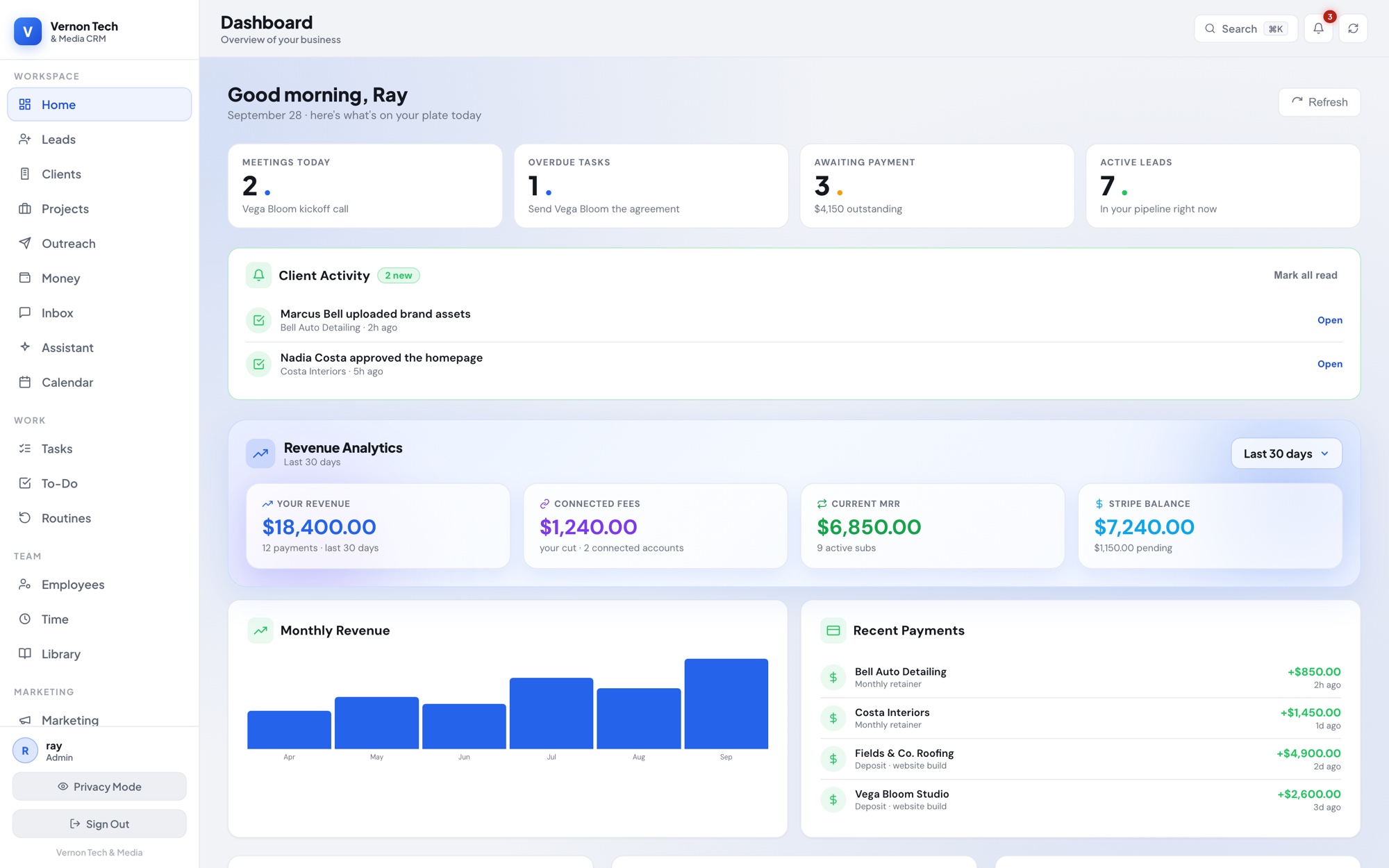The width and height of the screenshot is (1389, 868).
Task: Open Marcus Bell brand assets activity
Action: tap(1329, 320)
